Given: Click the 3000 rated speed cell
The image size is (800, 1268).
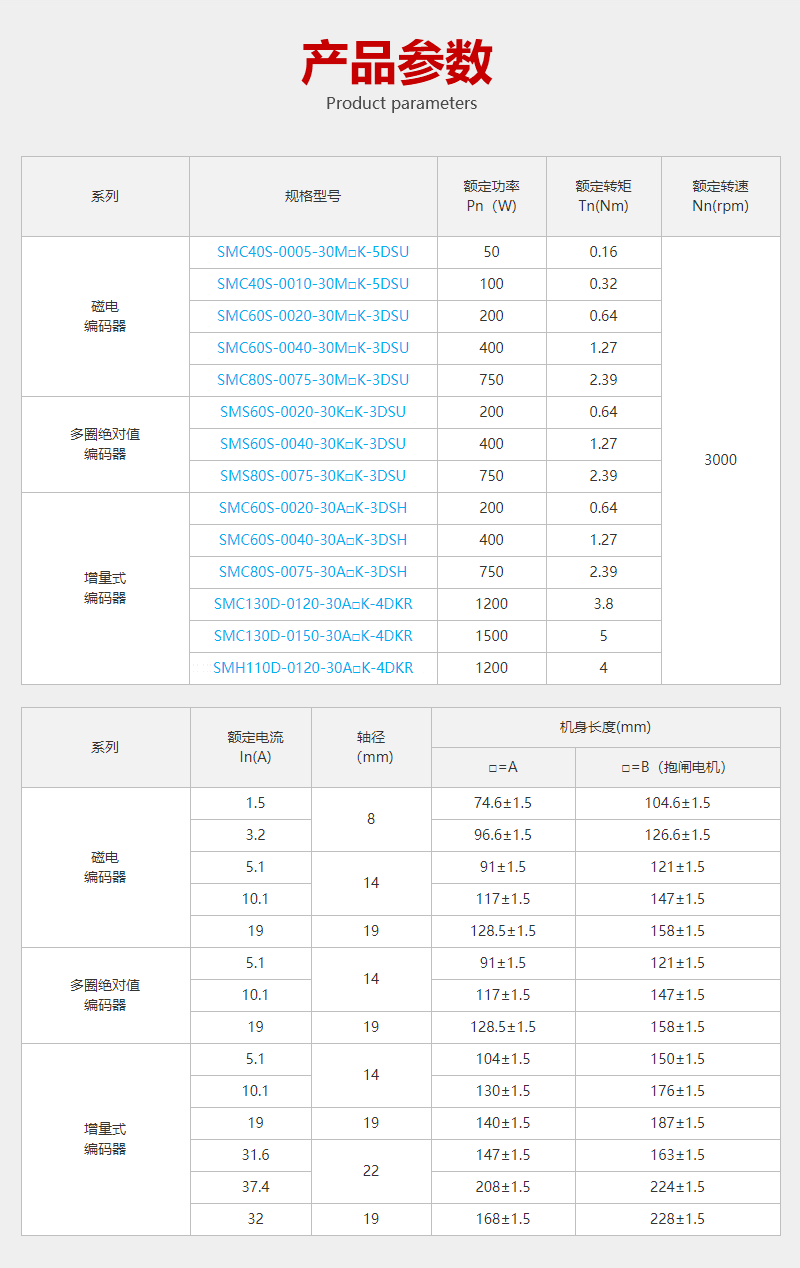Looking at the screenshot, I should (x=720, y=460).
